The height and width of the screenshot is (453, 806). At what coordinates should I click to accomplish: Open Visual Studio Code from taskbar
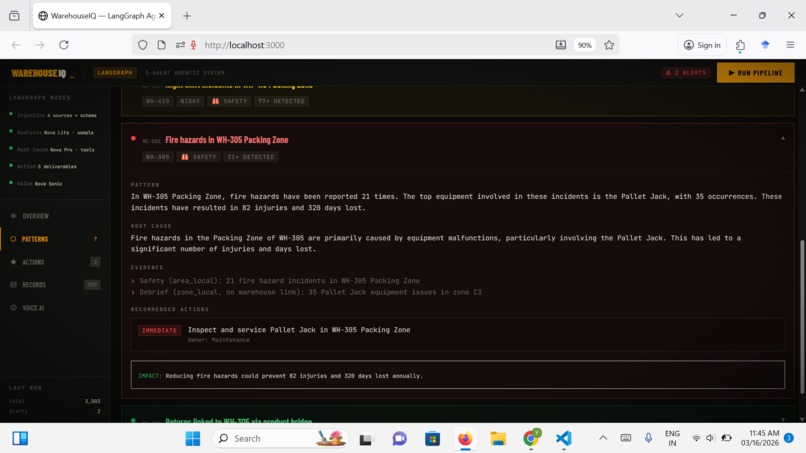(x=563, y=439)
